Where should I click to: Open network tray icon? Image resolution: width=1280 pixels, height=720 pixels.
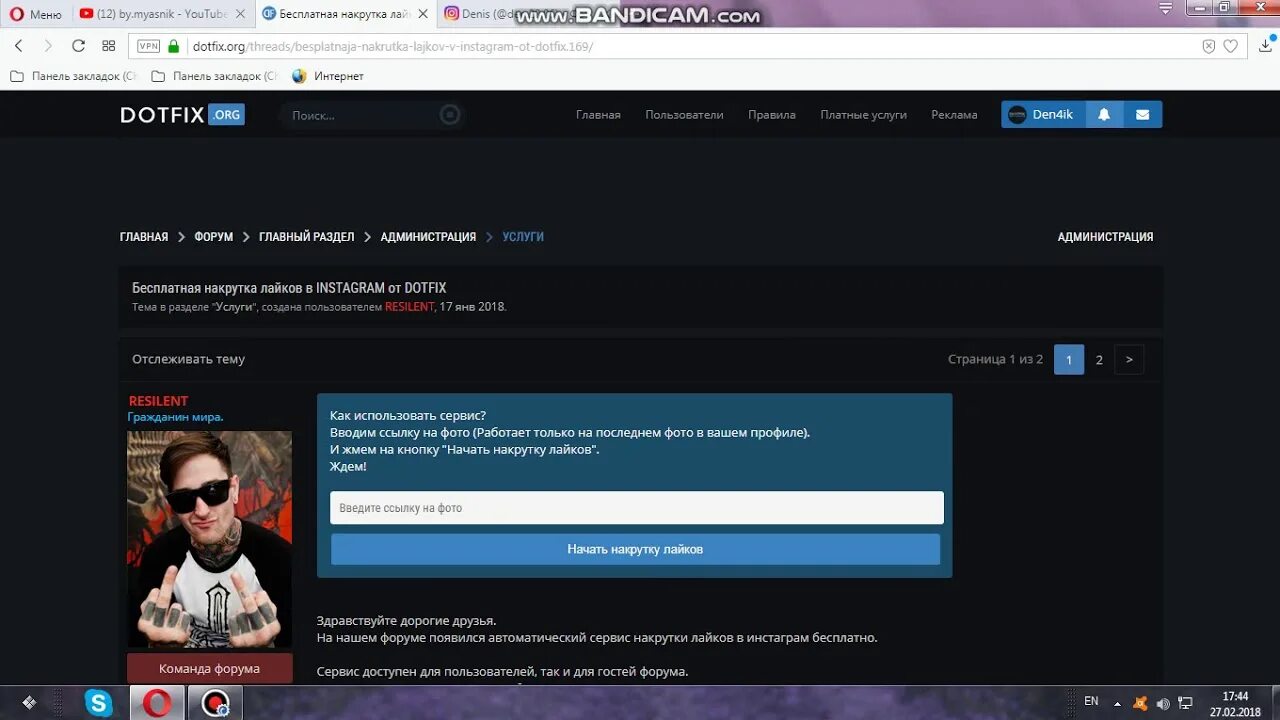tap(1186, 703)
